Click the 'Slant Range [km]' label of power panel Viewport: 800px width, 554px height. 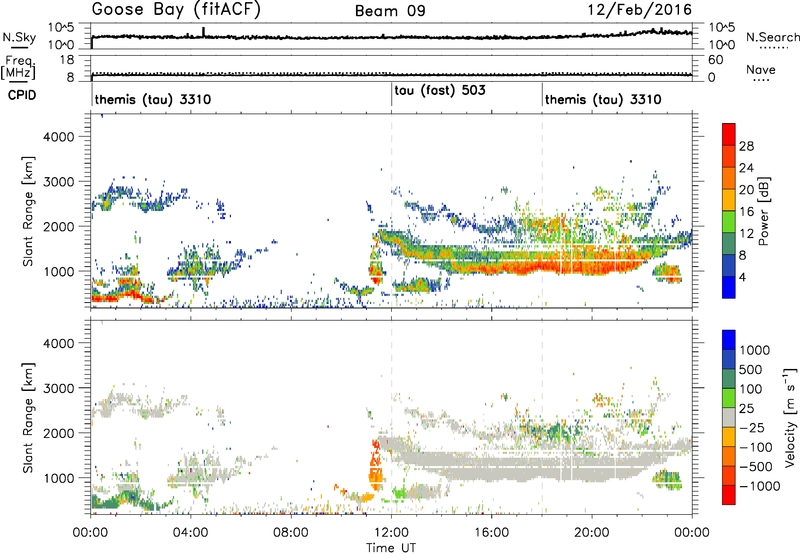coord(29,211)
